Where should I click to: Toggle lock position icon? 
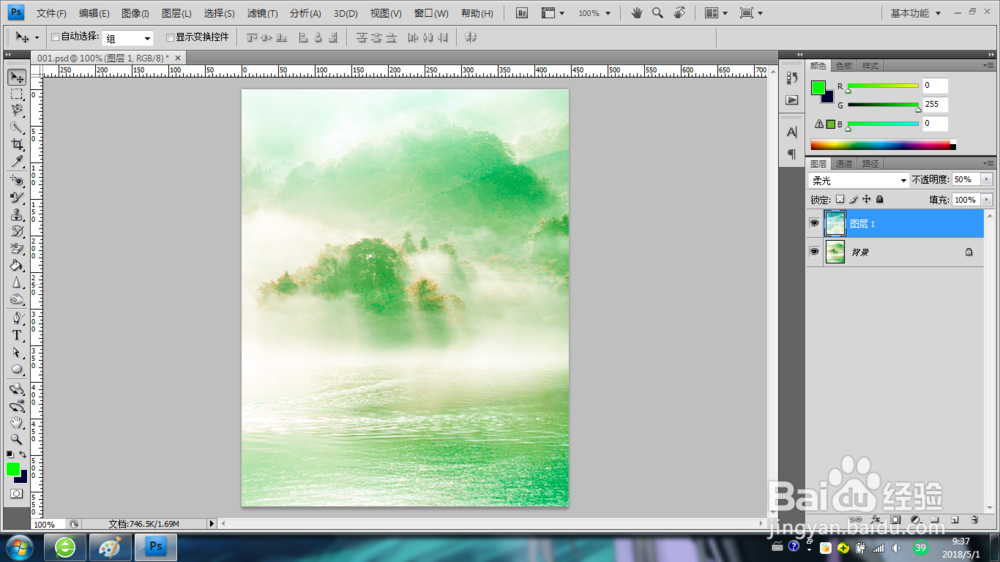click(x=866, y=200)
